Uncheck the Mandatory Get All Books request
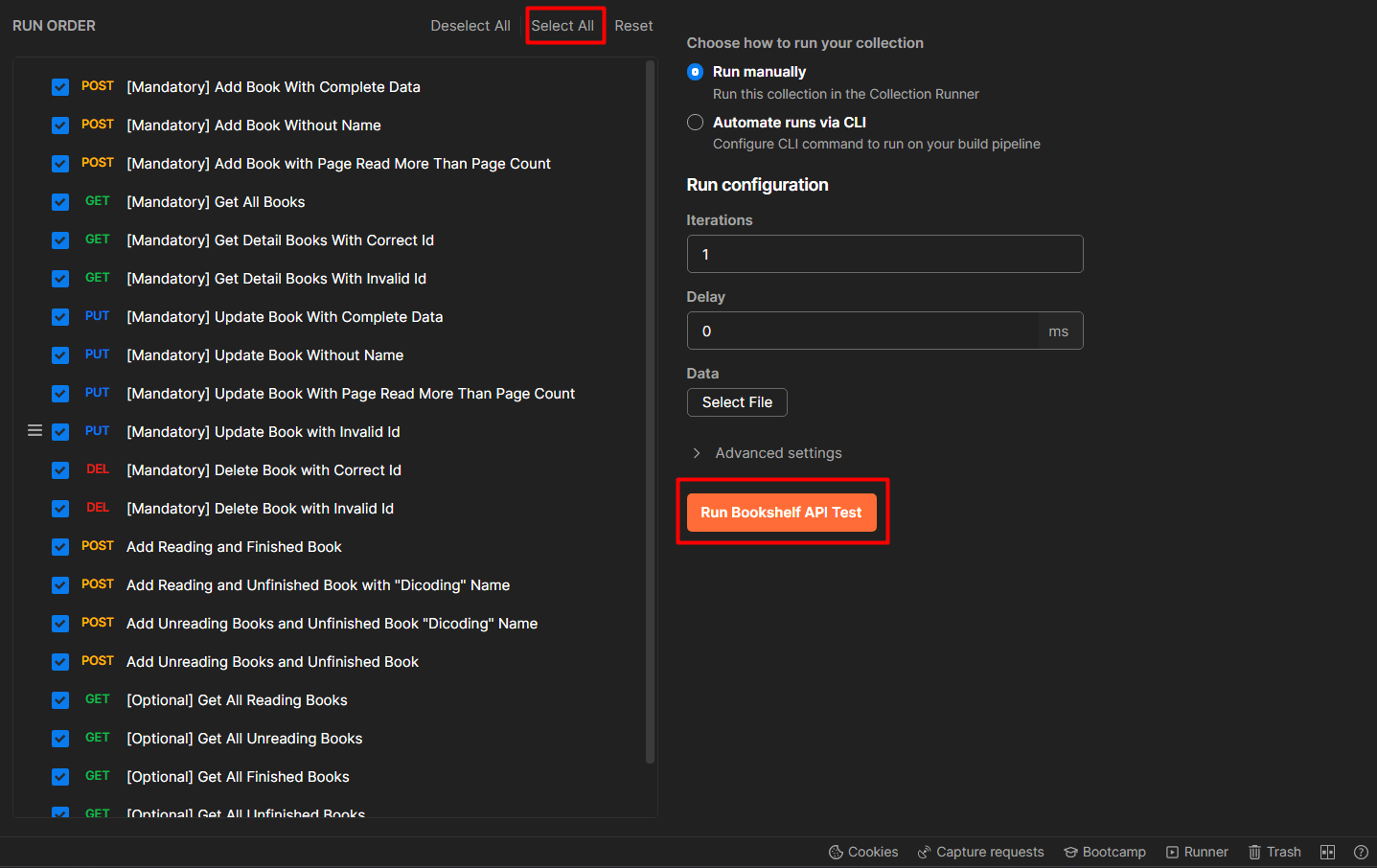Image resolution: width=1377 pixels, height=868 pixels. click(x=60, y=201)
